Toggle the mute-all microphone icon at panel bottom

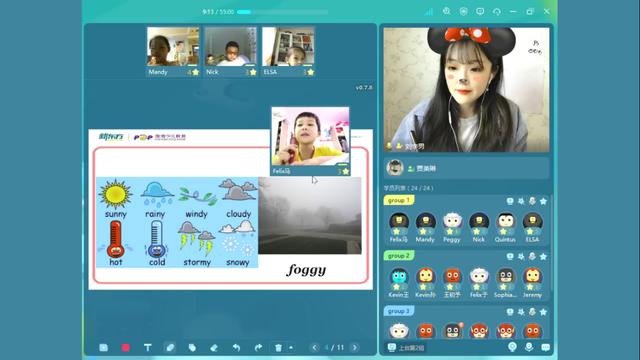(x=529, y=347)
